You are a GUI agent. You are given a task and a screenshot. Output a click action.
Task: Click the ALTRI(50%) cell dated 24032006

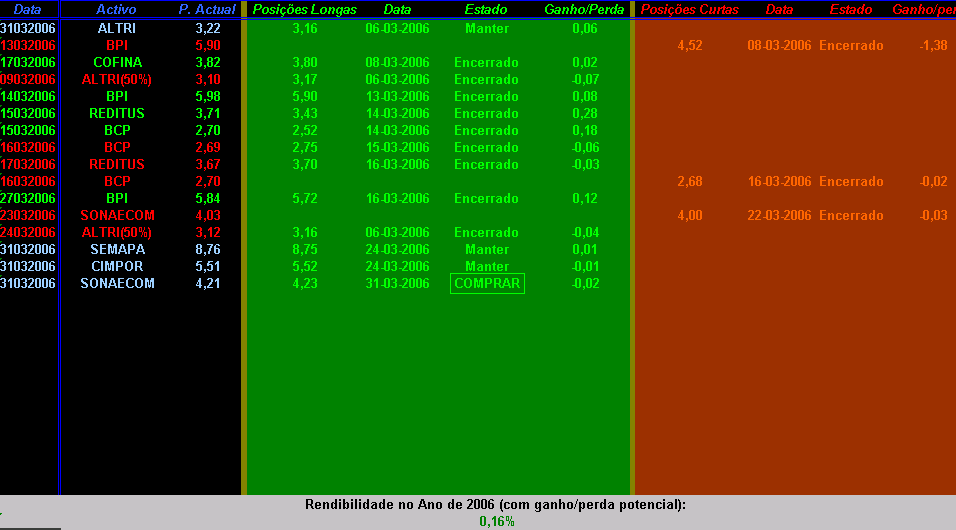point(116,232)
